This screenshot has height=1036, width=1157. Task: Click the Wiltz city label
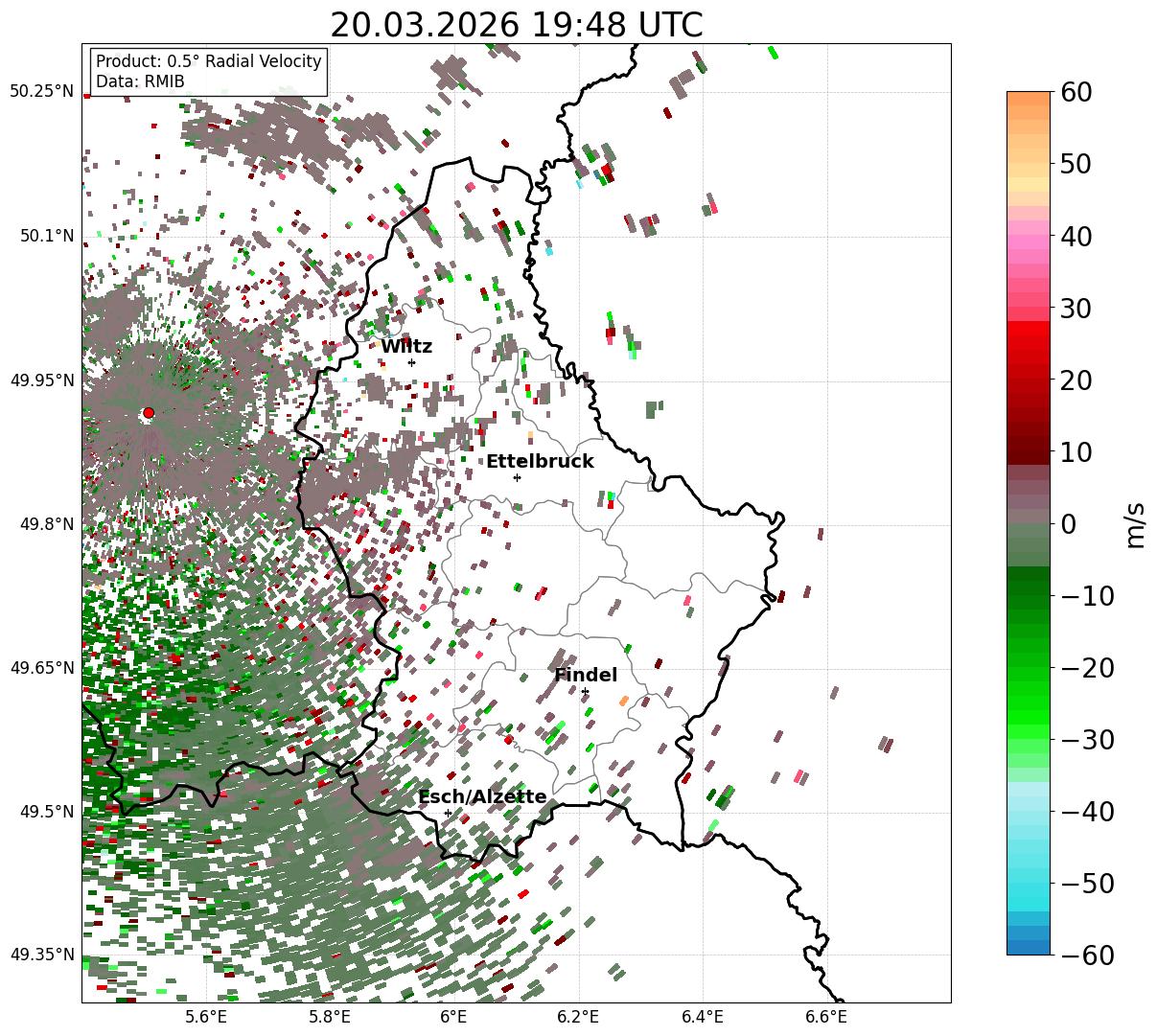coord(406,347)
